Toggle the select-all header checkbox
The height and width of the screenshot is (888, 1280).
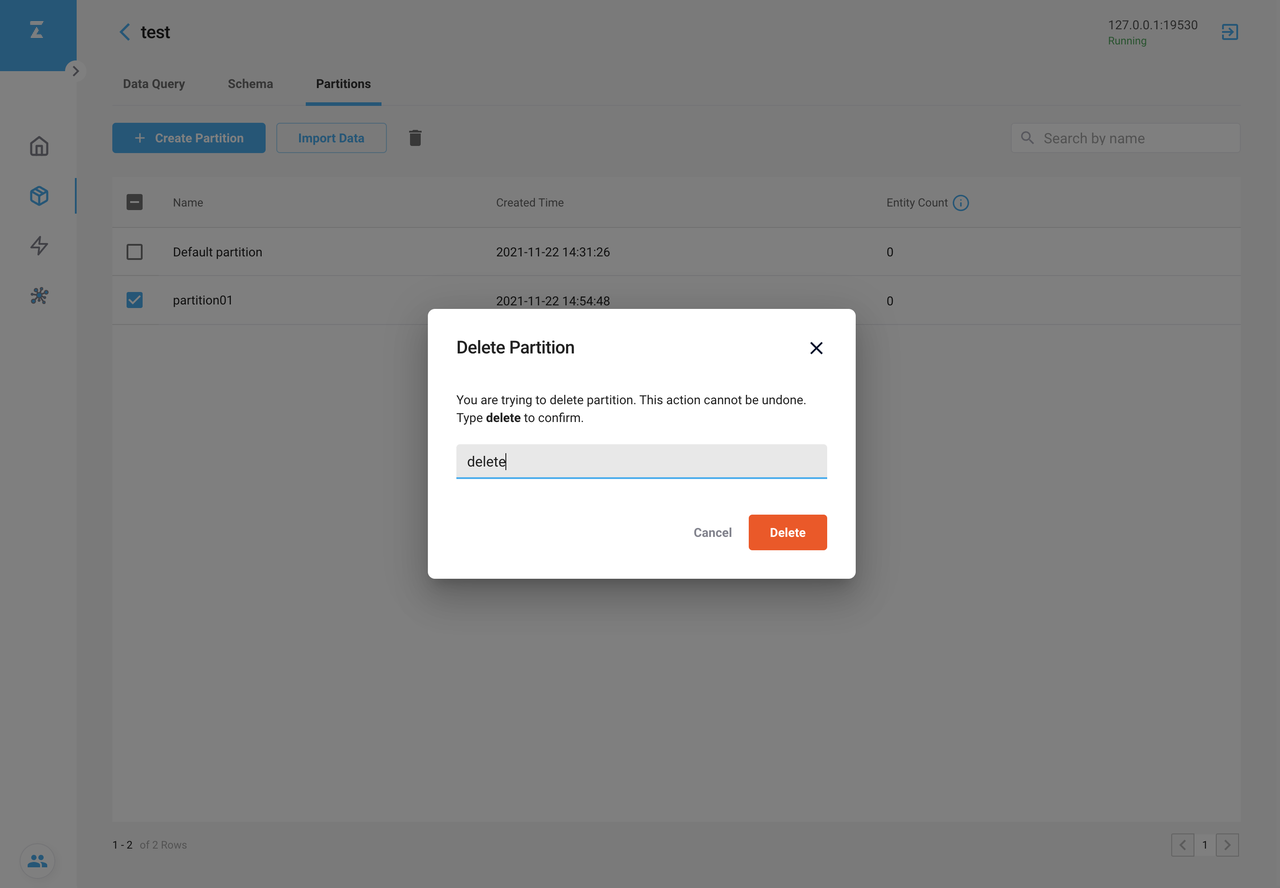tap(135, 202)
